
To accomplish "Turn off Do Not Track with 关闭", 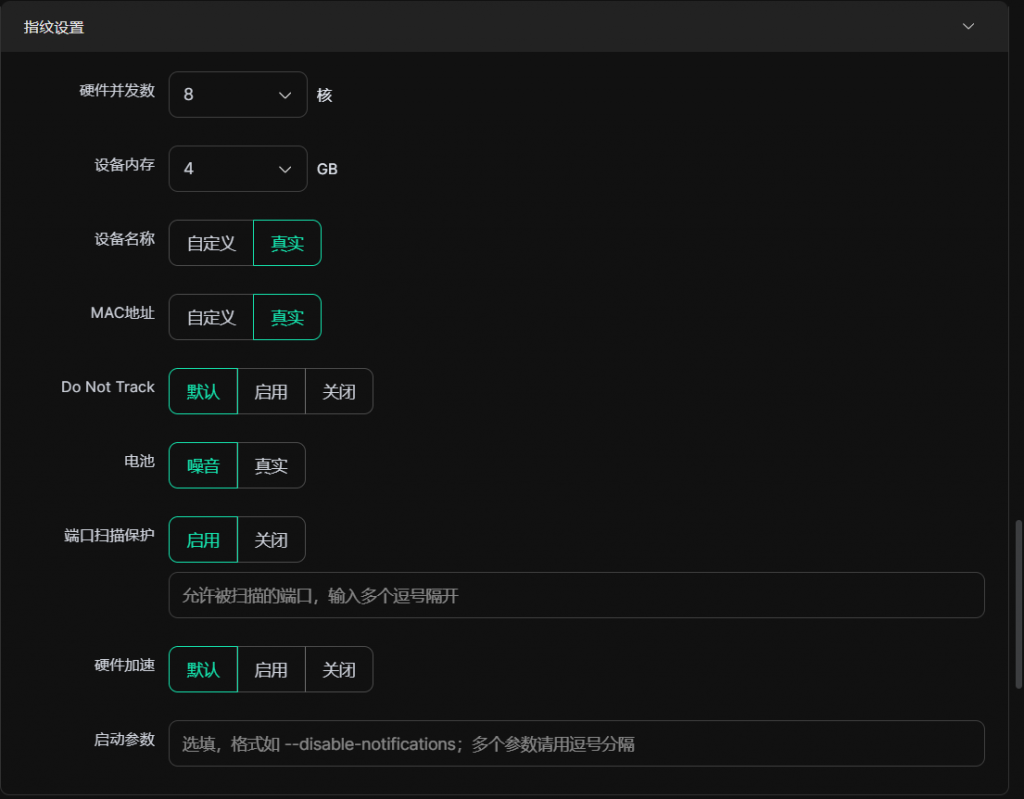I will 339,391.
